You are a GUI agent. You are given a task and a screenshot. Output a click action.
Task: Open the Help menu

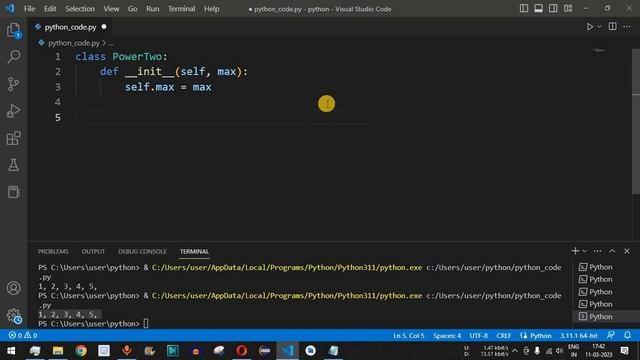pos(211,9)
